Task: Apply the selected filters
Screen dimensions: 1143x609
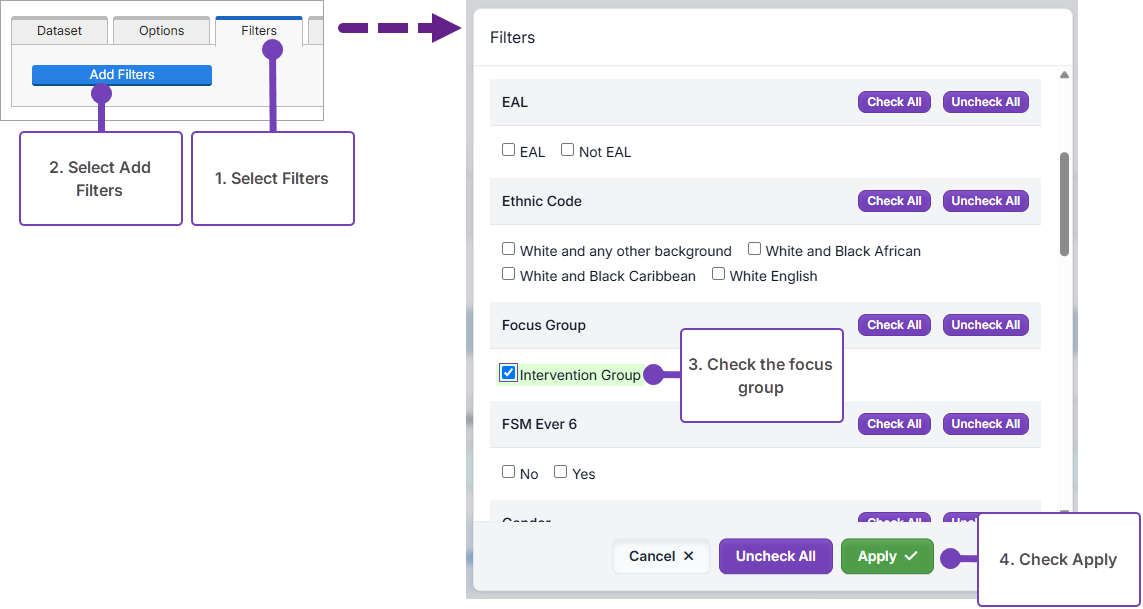Action: point(887,557)
